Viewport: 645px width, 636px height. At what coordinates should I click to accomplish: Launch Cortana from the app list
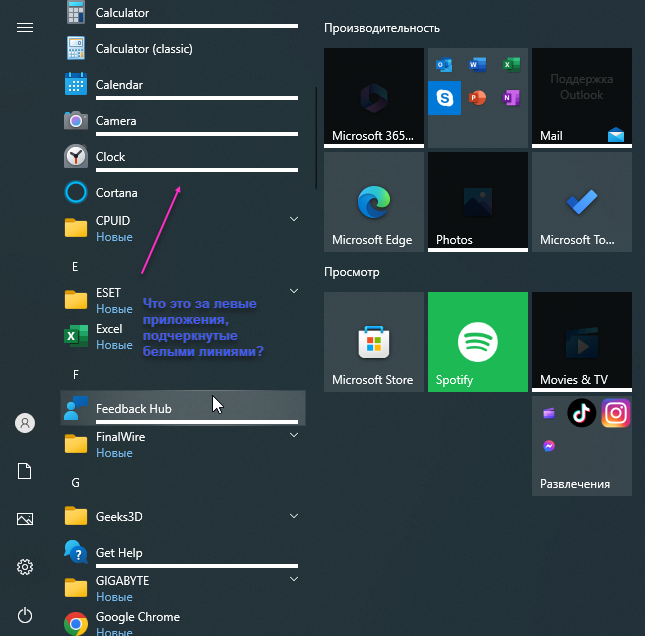point(183,193)
